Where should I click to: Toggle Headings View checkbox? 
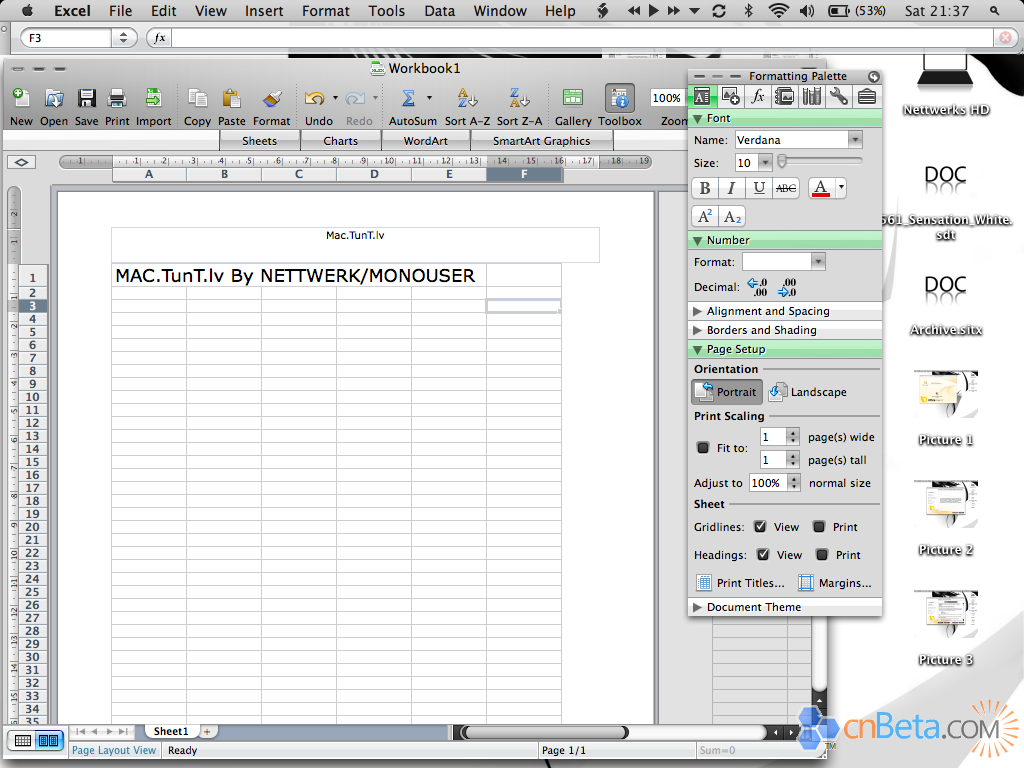coord(763,554)
